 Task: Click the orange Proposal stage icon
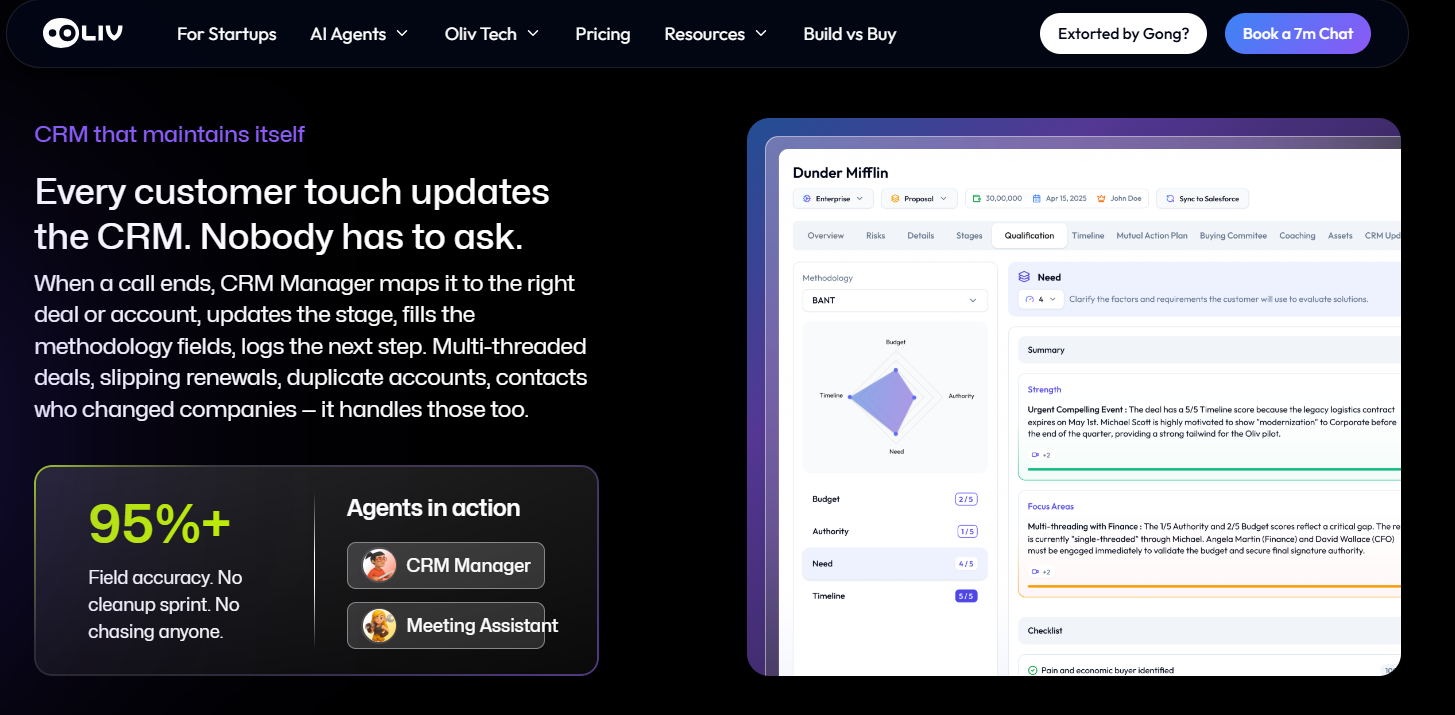[x=895, y=199]
